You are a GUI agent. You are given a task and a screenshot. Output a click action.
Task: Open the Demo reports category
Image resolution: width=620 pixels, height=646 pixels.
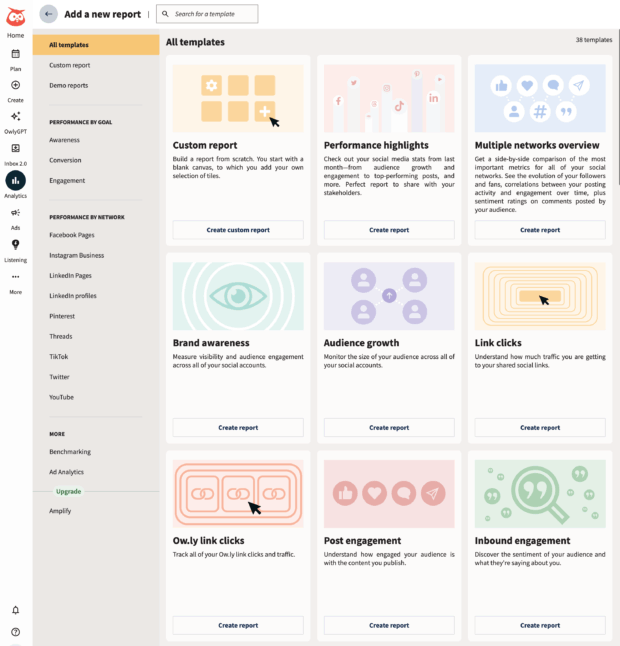pyautogui.click(x=69, y=85)
